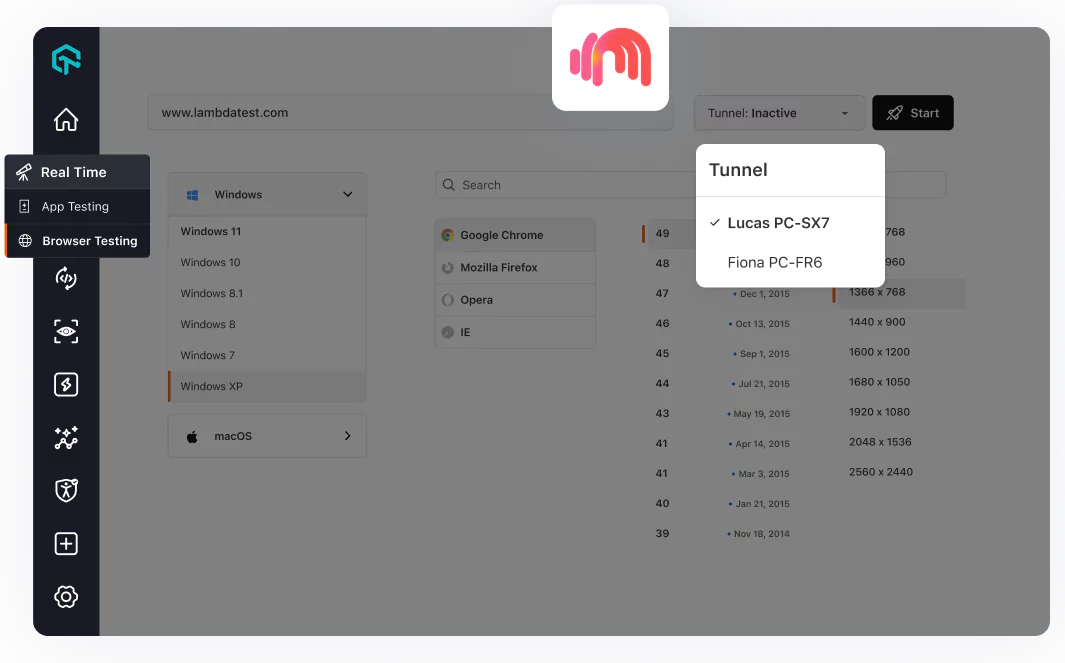The image size is (1065, 663).
Task: Click the pink floating app logo tile
Action: click(611, 58)
